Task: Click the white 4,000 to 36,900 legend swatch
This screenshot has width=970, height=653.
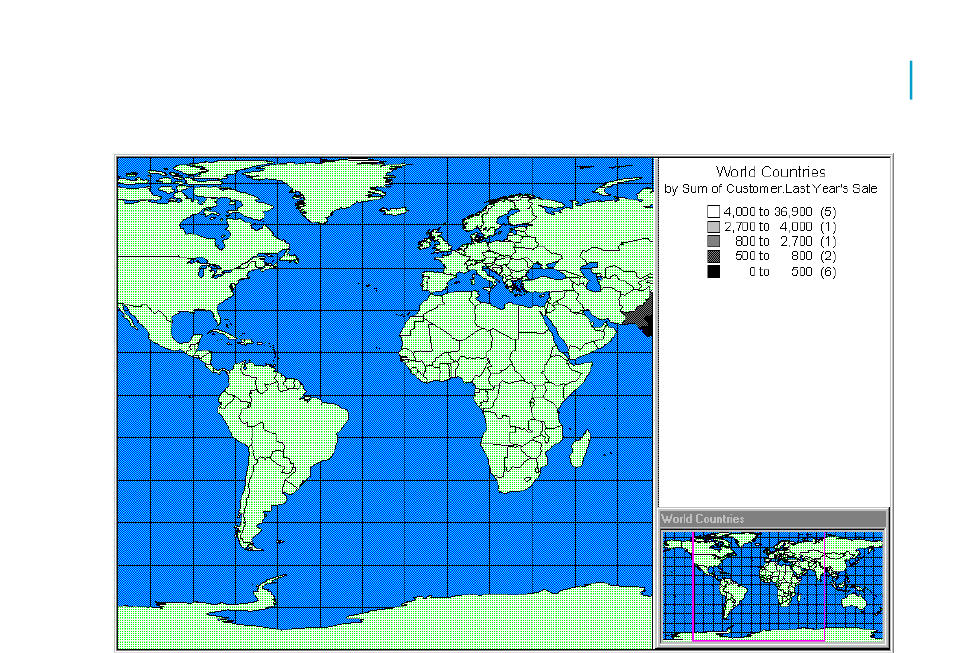Action: [x=713, y=211]
